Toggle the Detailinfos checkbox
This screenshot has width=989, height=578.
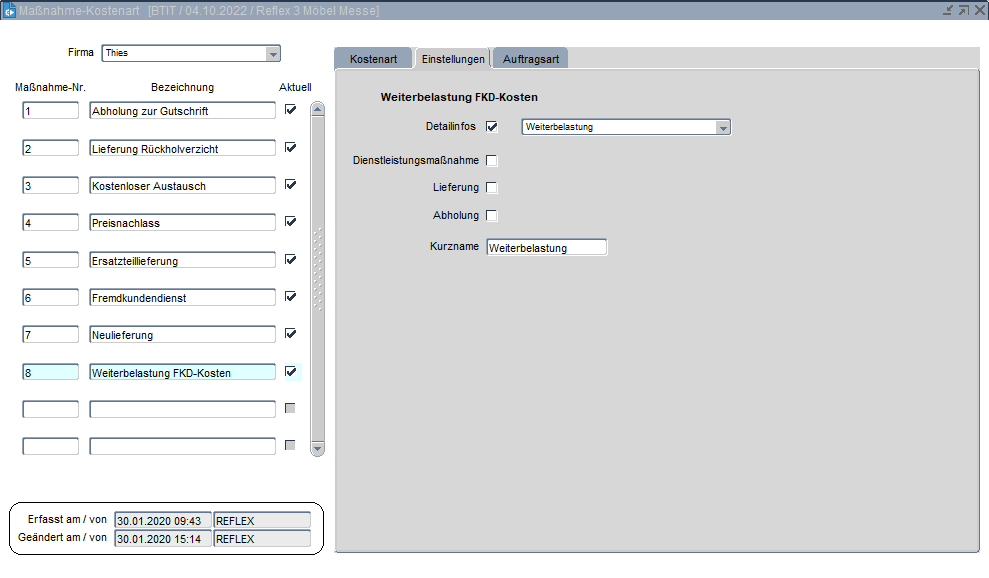pos(492,127)
